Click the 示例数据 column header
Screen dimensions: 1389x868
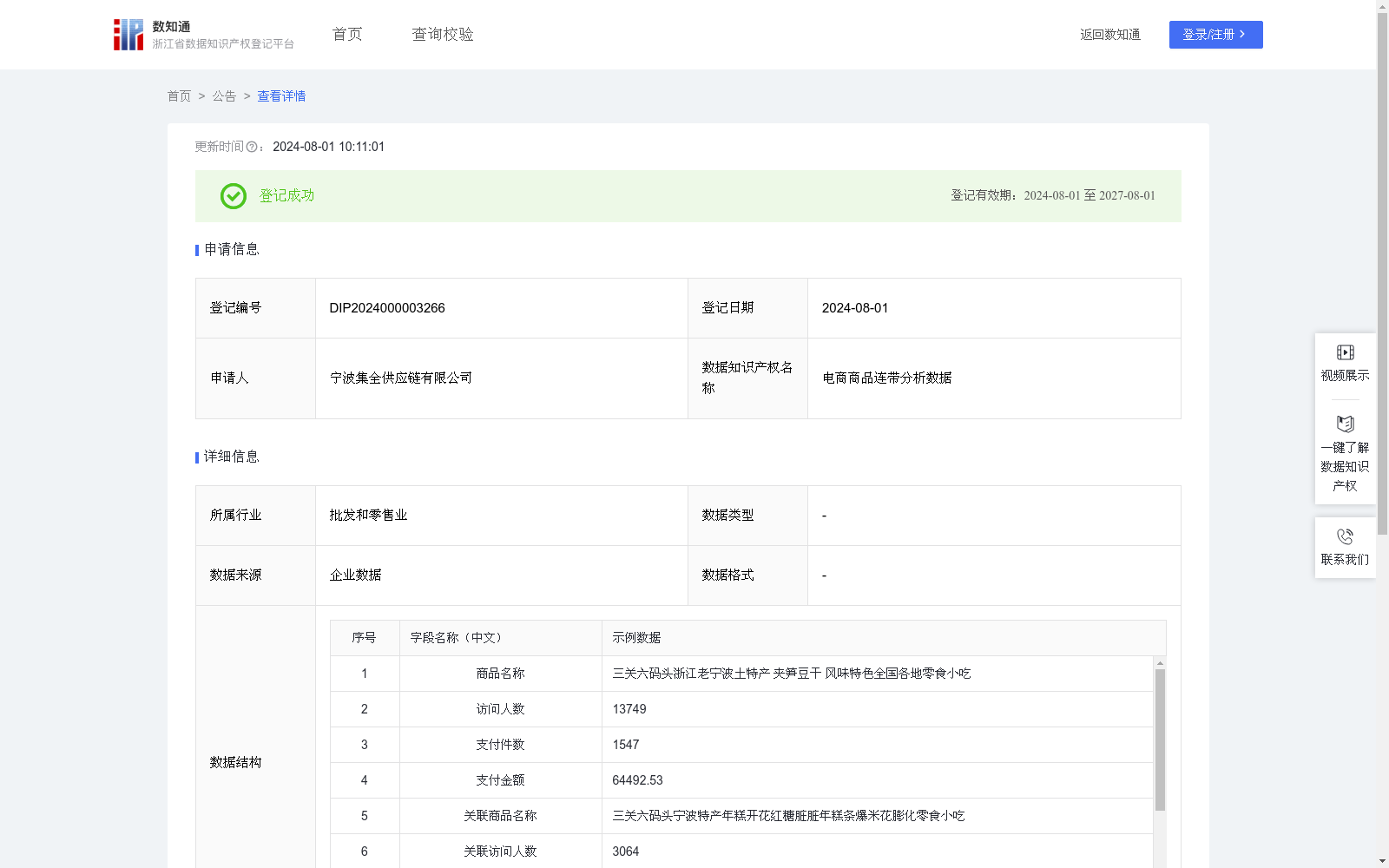(x=884, y=638)
